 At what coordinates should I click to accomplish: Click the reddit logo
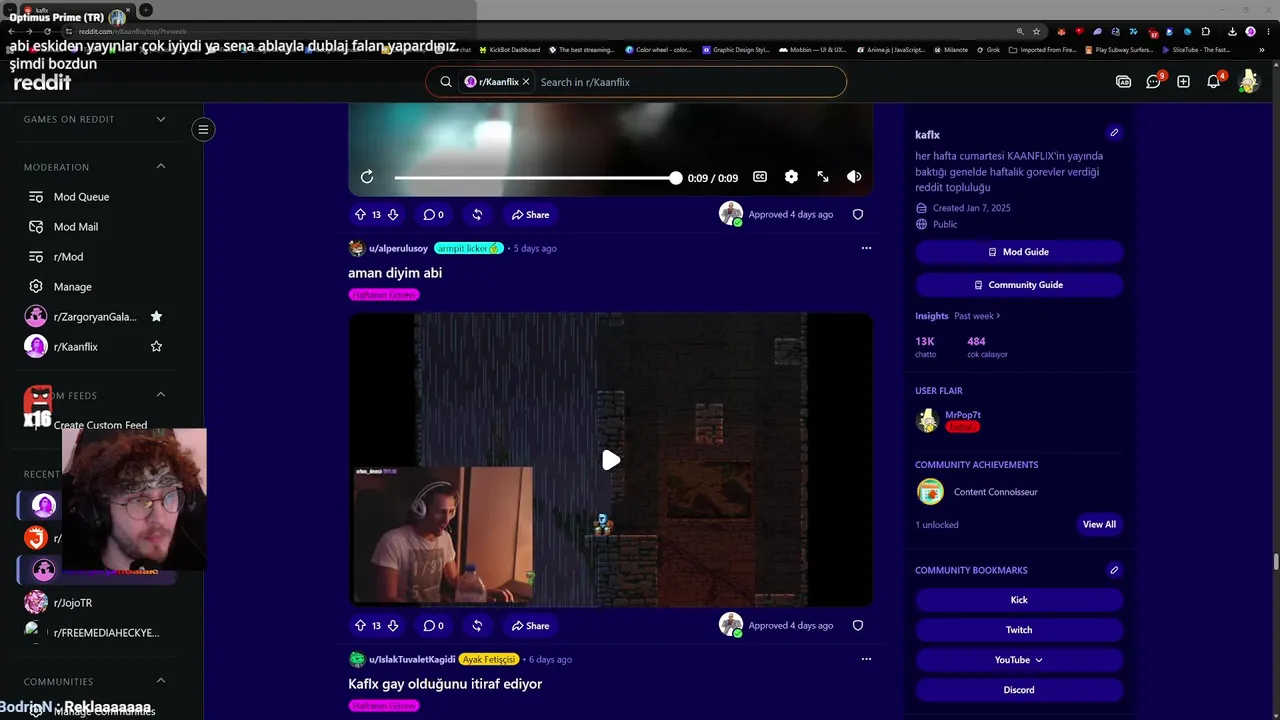42,82
